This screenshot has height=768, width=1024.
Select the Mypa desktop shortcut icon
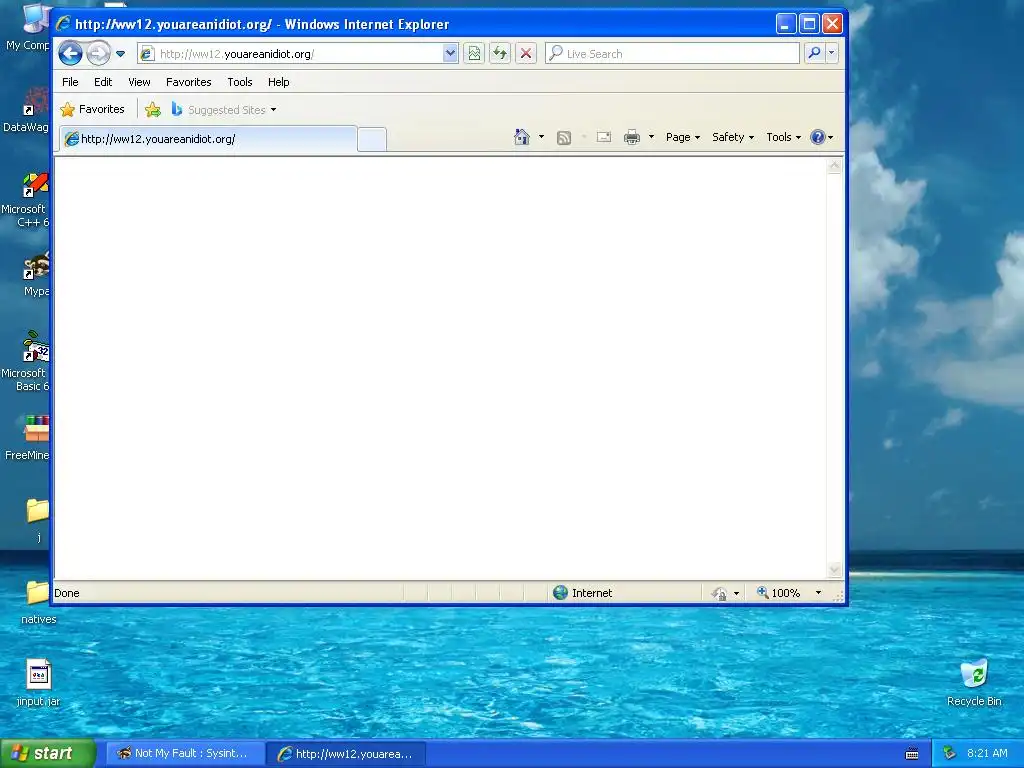click(x=36, y=274)
